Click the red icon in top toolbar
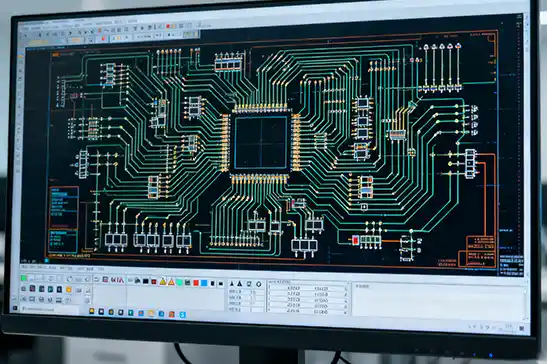 coord(168,26)
